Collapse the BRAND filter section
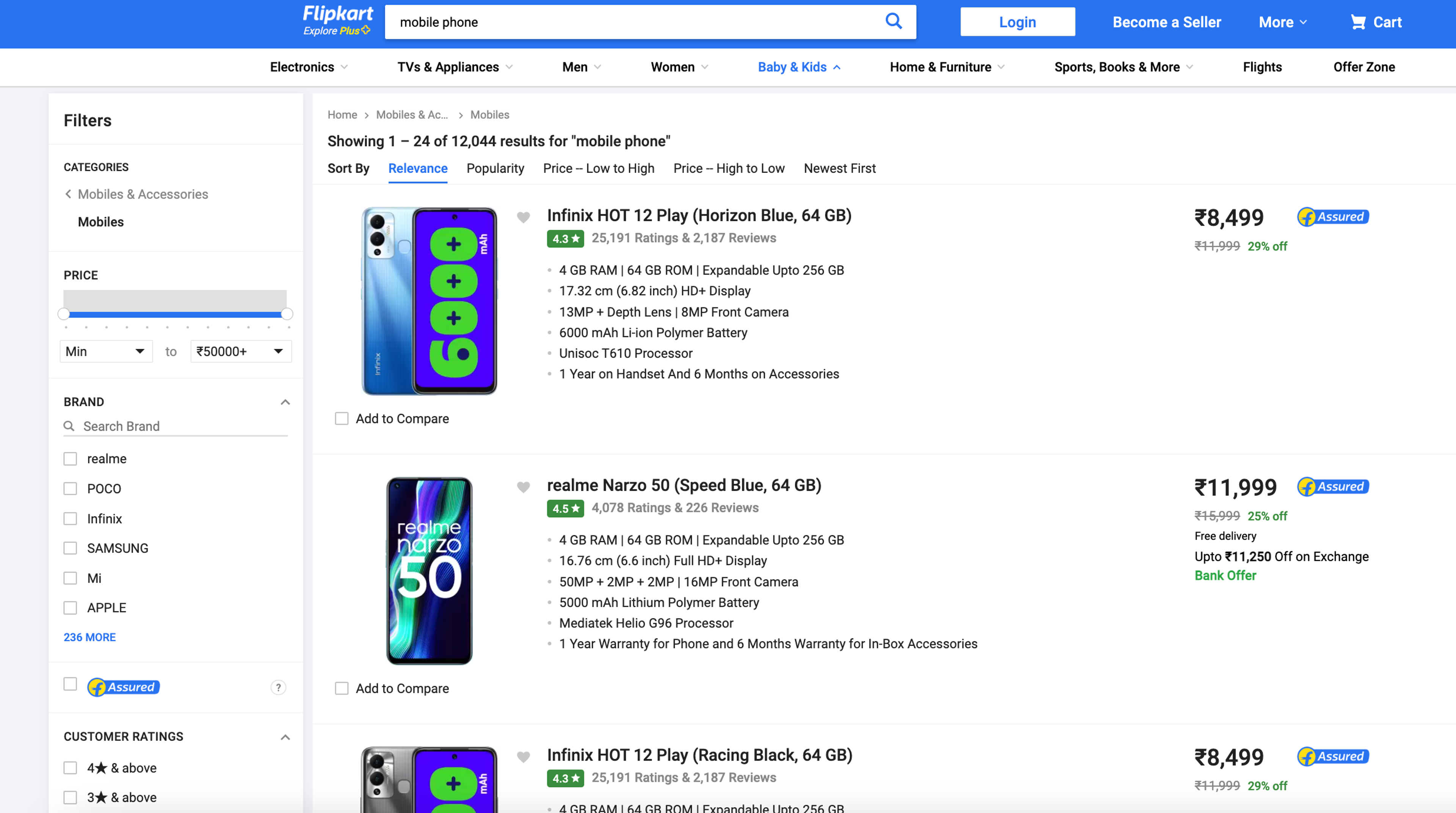 tap(285, 402)
